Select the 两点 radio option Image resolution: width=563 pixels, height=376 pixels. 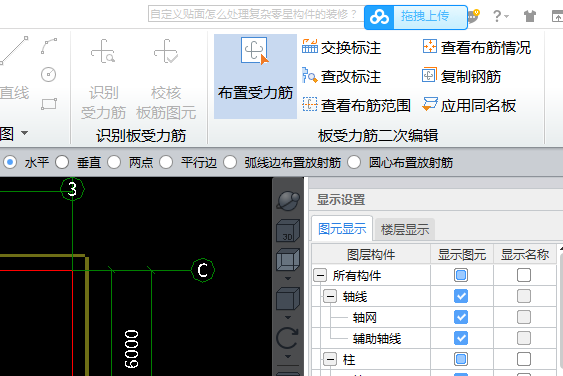point(114,162)
